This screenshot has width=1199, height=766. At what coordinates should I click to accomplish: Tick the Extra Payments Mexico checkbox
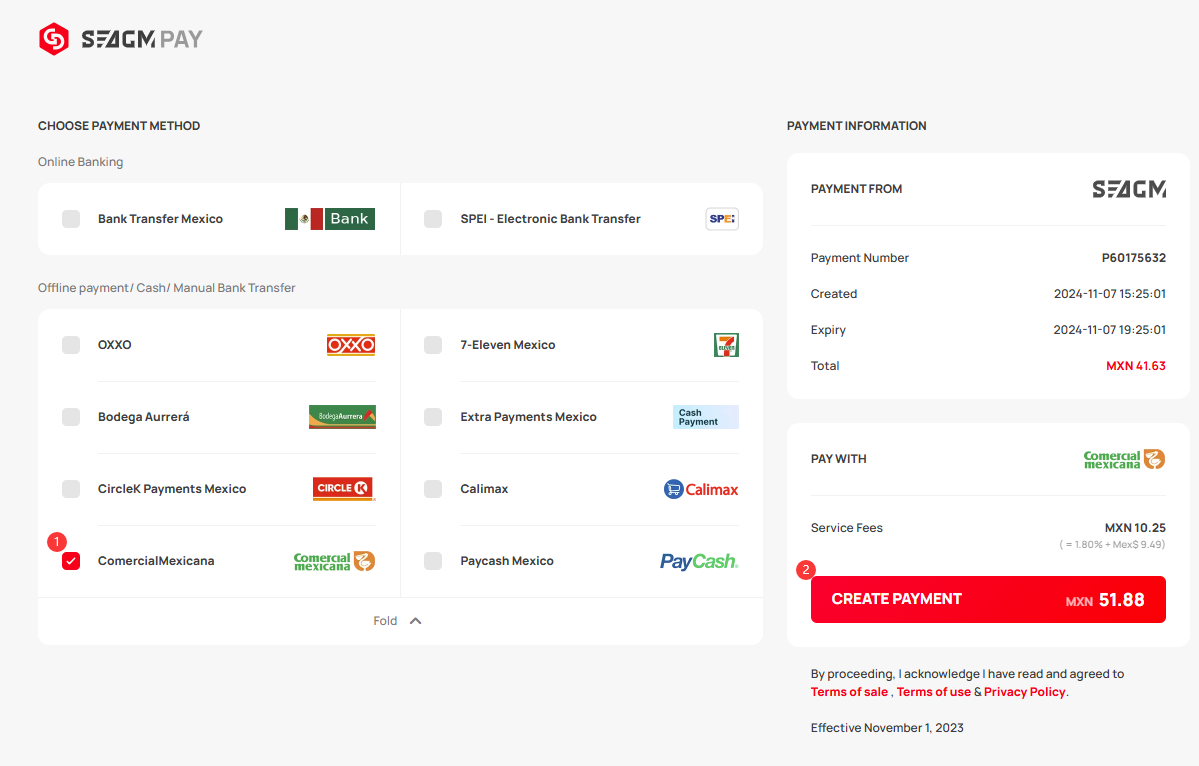(433, 417)
